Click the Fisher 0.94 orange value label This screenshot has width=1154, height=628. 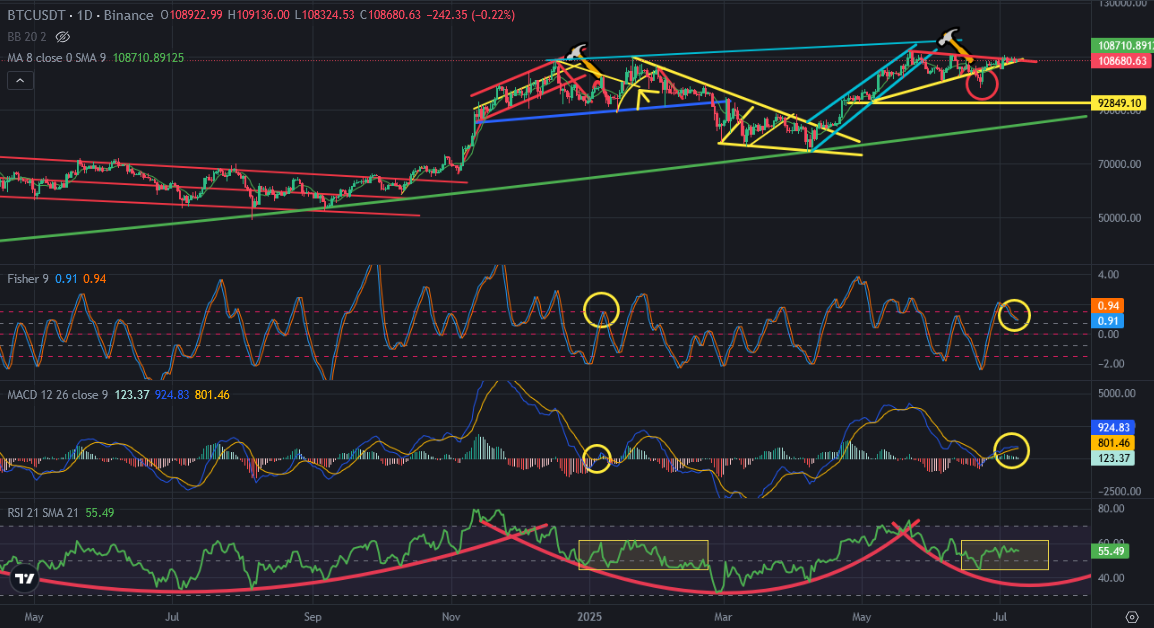coord(1108,306)
